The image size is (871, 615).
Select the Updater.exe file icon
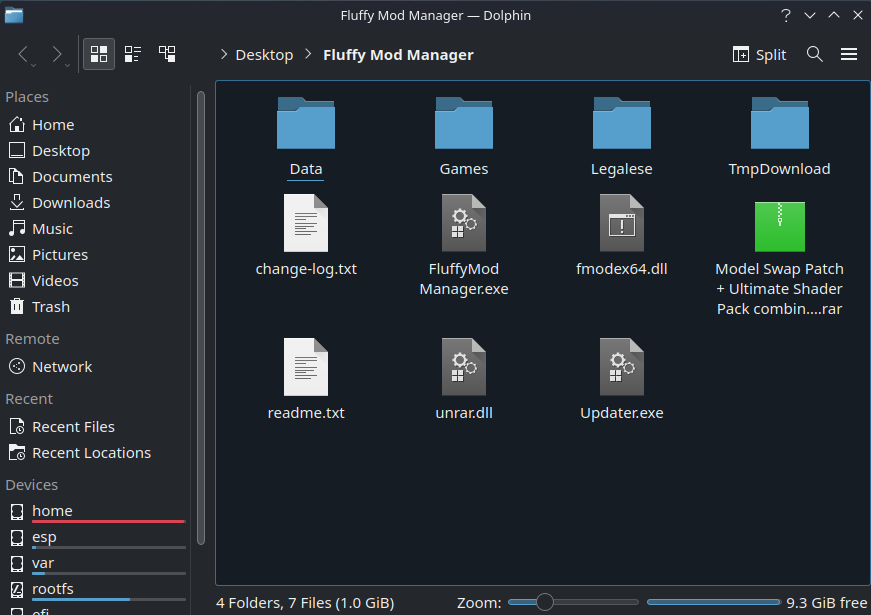tap(622, 367)
